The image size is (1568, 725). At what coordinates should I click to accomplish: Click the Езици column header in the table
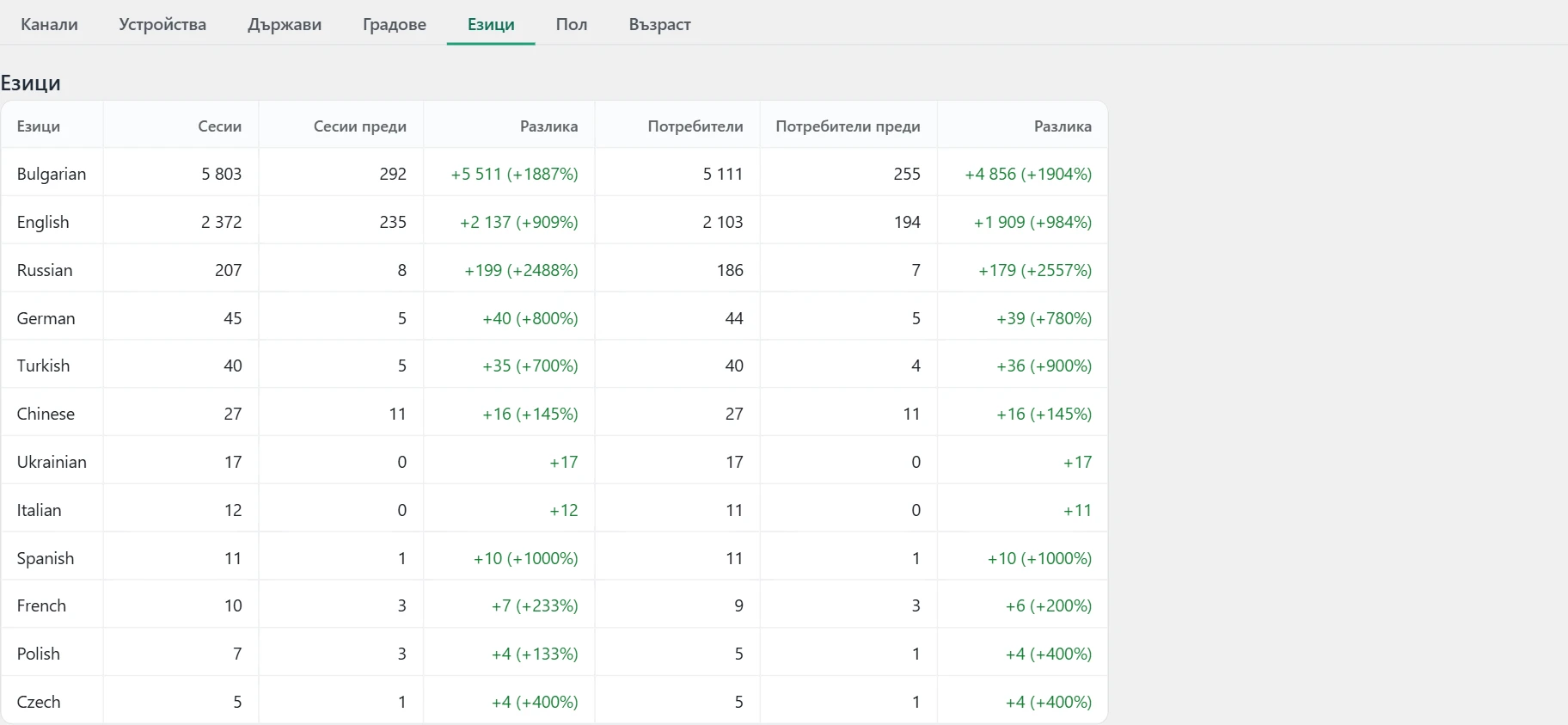tap(39, 126)
